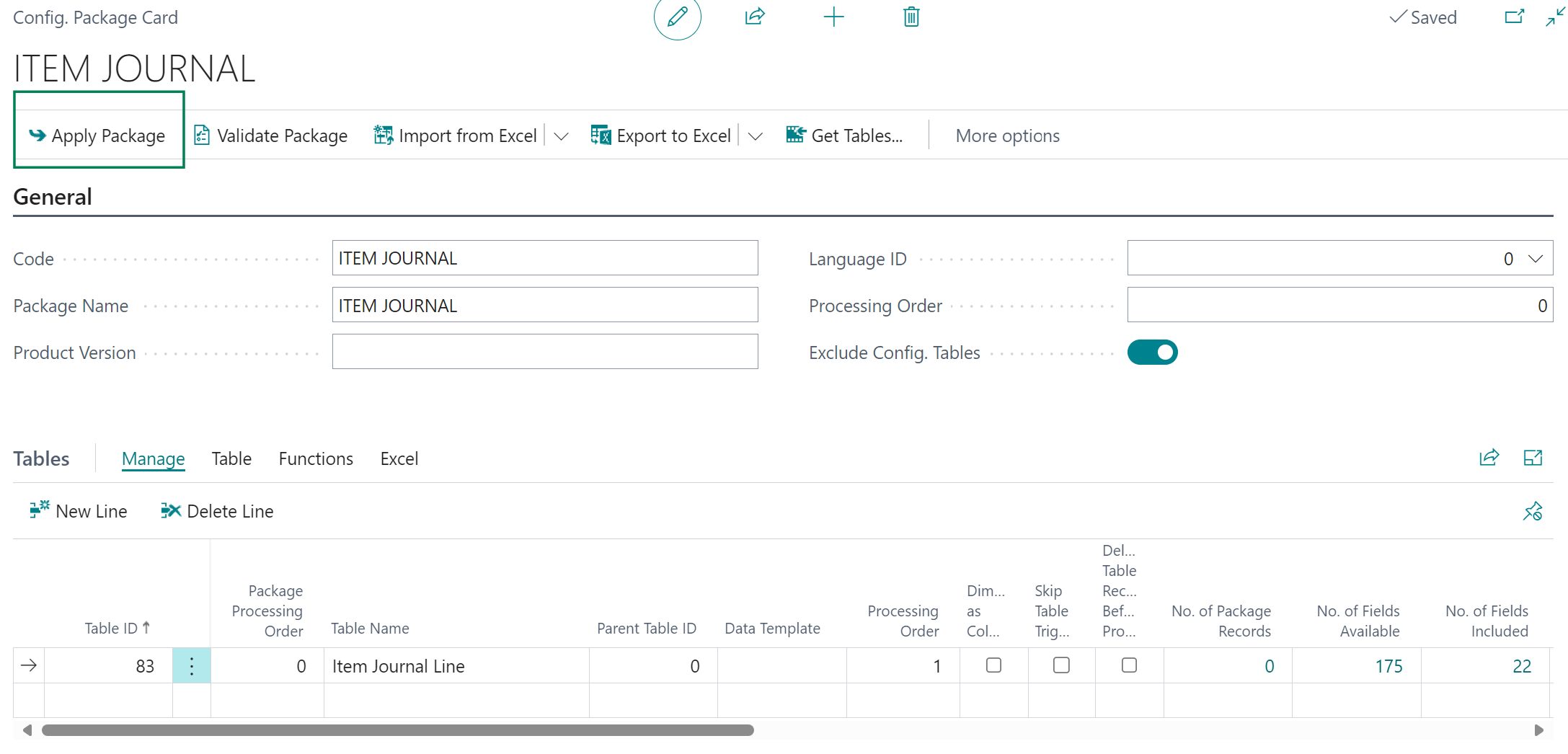Click the horizontal scrollbar thumb
This screenshot has height=754, width=1568.
pos(397,730)
